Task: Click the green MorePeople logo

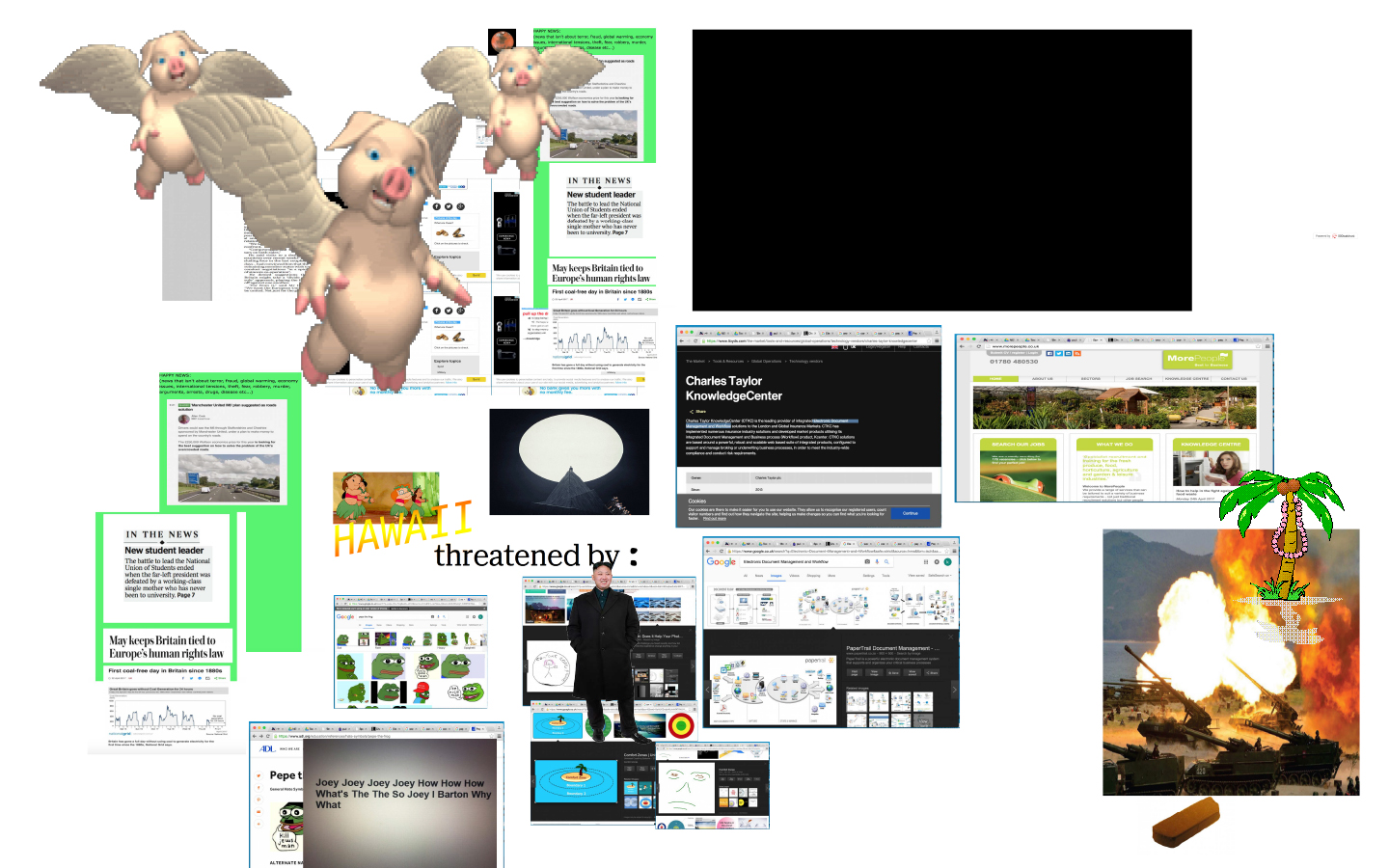Action: [x=1196, y=358]
